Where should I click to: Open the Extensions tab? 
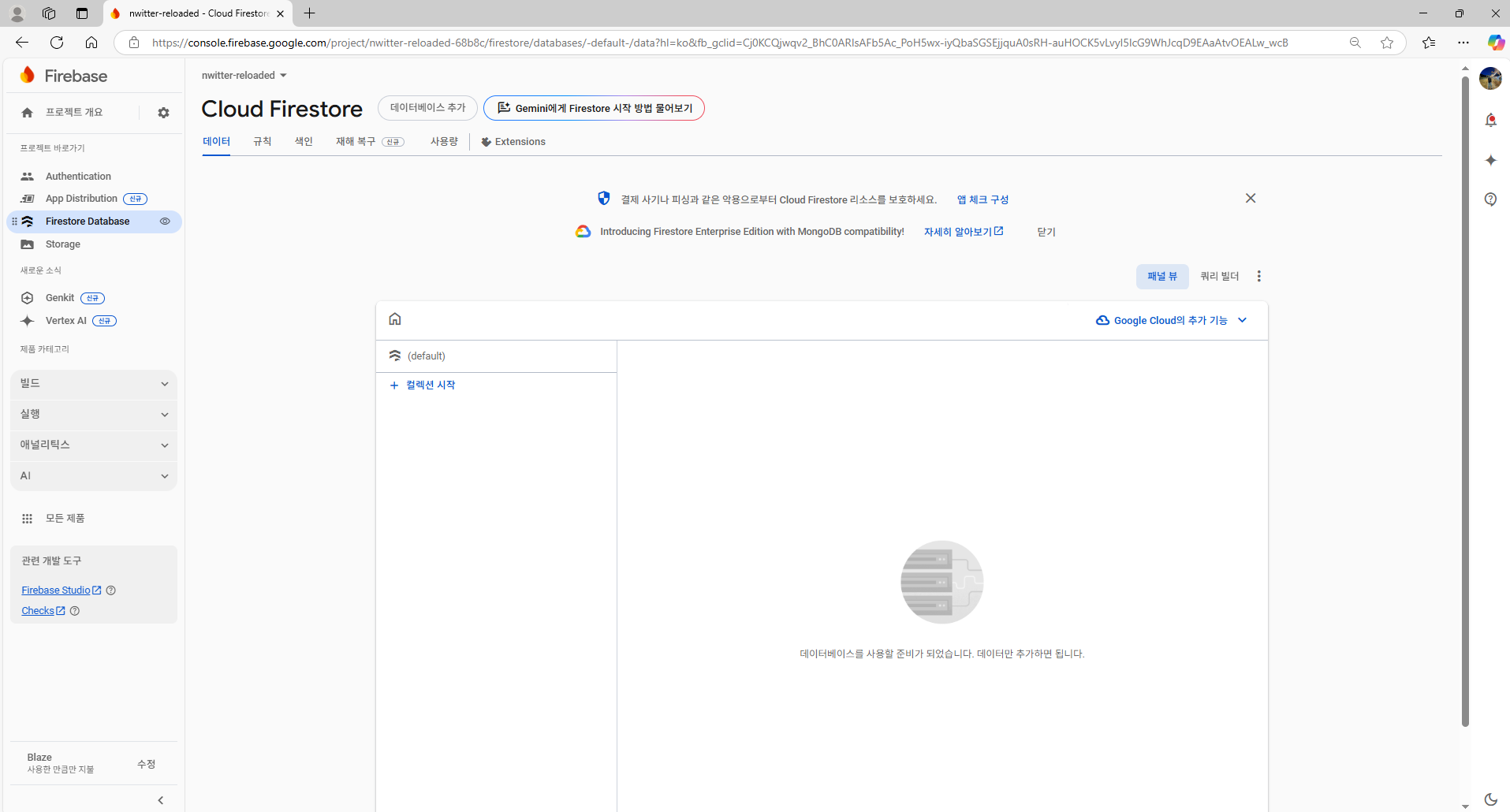(x=513, y=142)
